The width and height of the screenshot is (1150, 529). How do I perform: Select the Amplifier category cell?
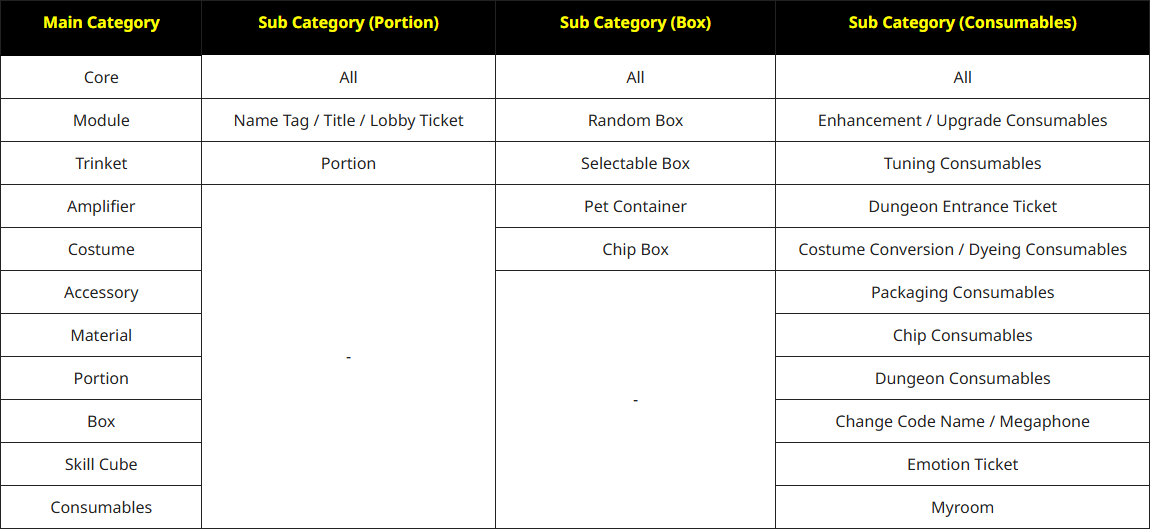(101, 206)
